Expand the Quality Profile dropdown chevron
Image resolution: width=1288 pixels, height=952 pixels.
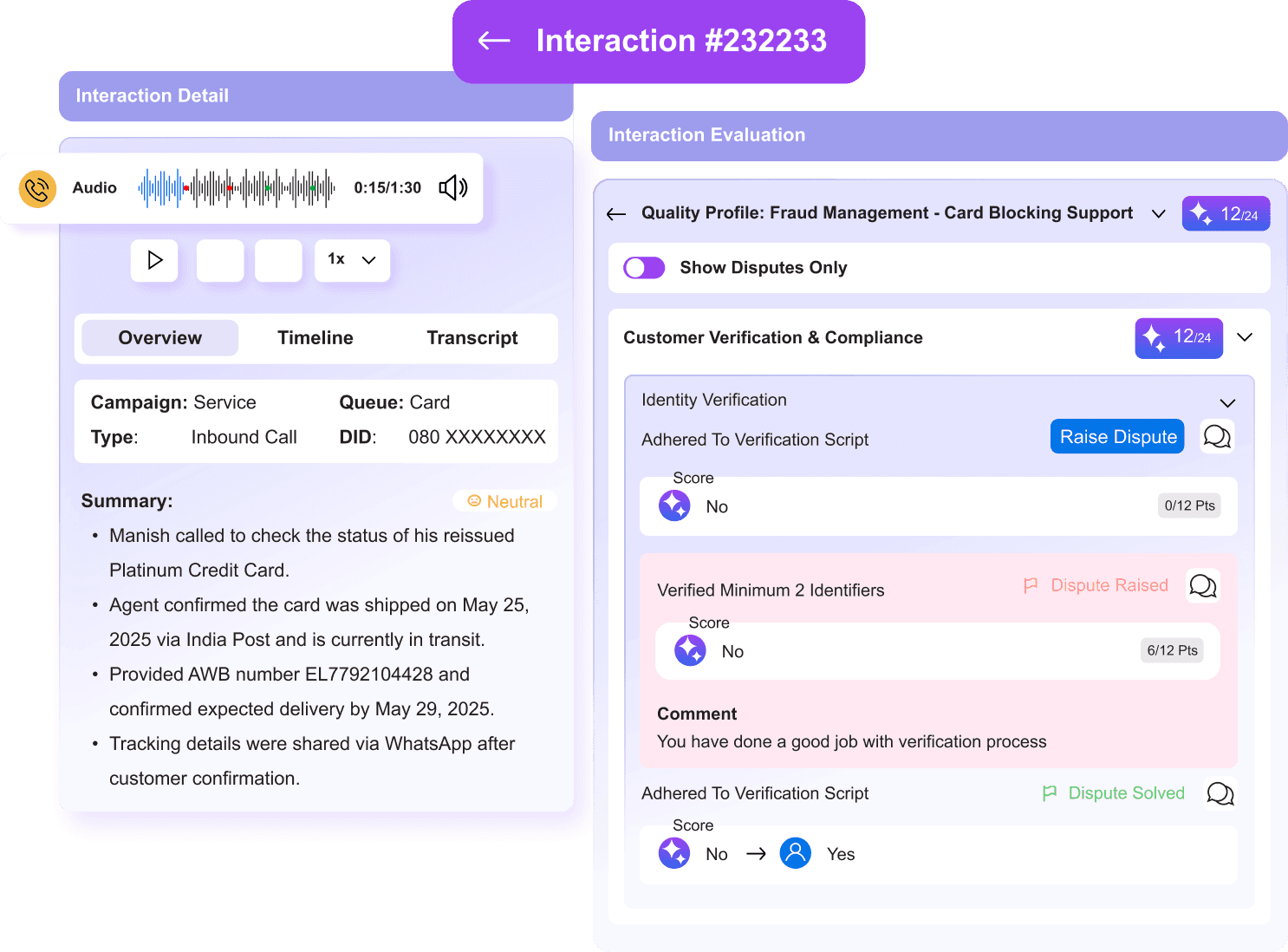coord(1158,213)
